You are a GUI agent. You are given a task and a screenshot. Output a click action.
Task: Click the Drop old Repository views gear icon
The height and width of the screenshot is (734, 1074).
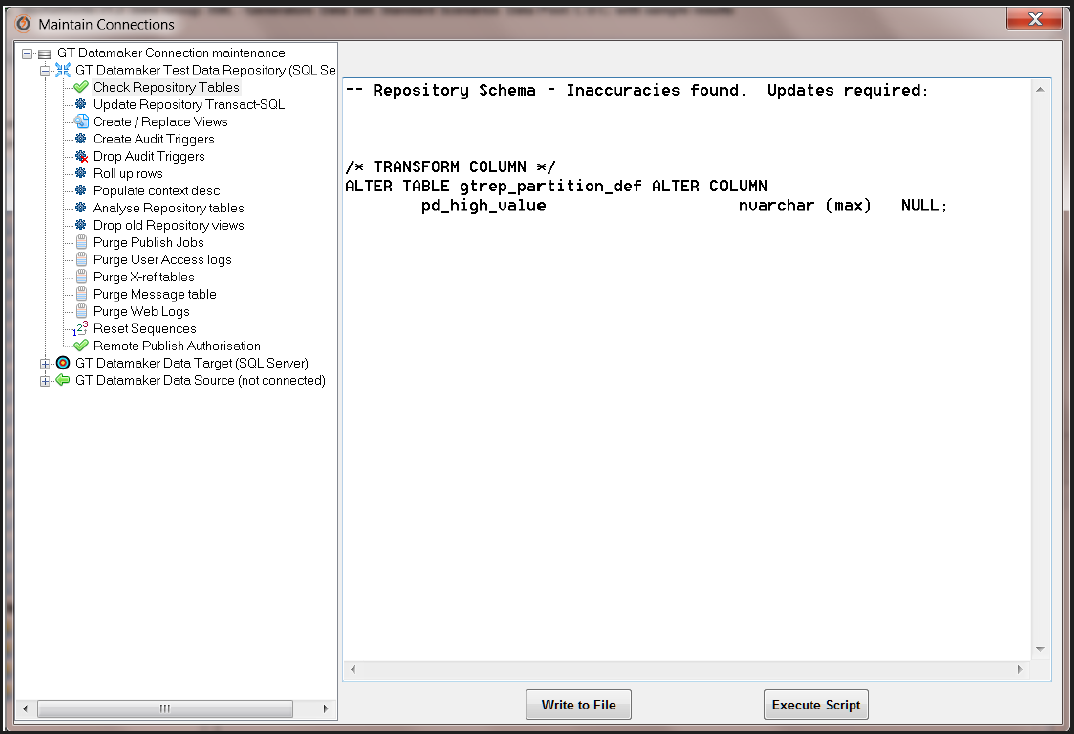tap(81, 225)
